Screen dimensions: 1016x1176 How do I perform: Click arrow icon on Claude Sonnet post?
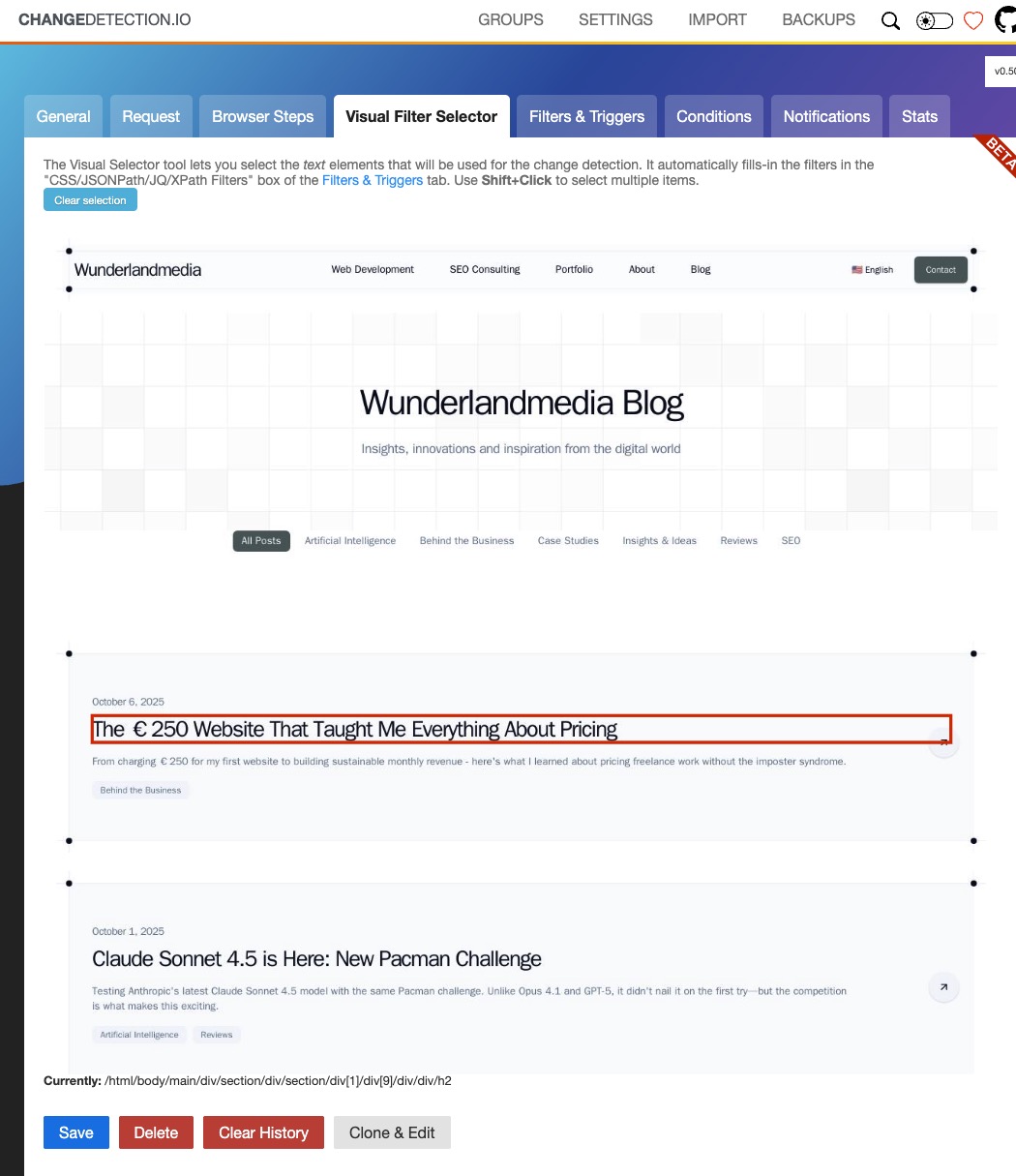pyautogui.click(x=943, y=987)
